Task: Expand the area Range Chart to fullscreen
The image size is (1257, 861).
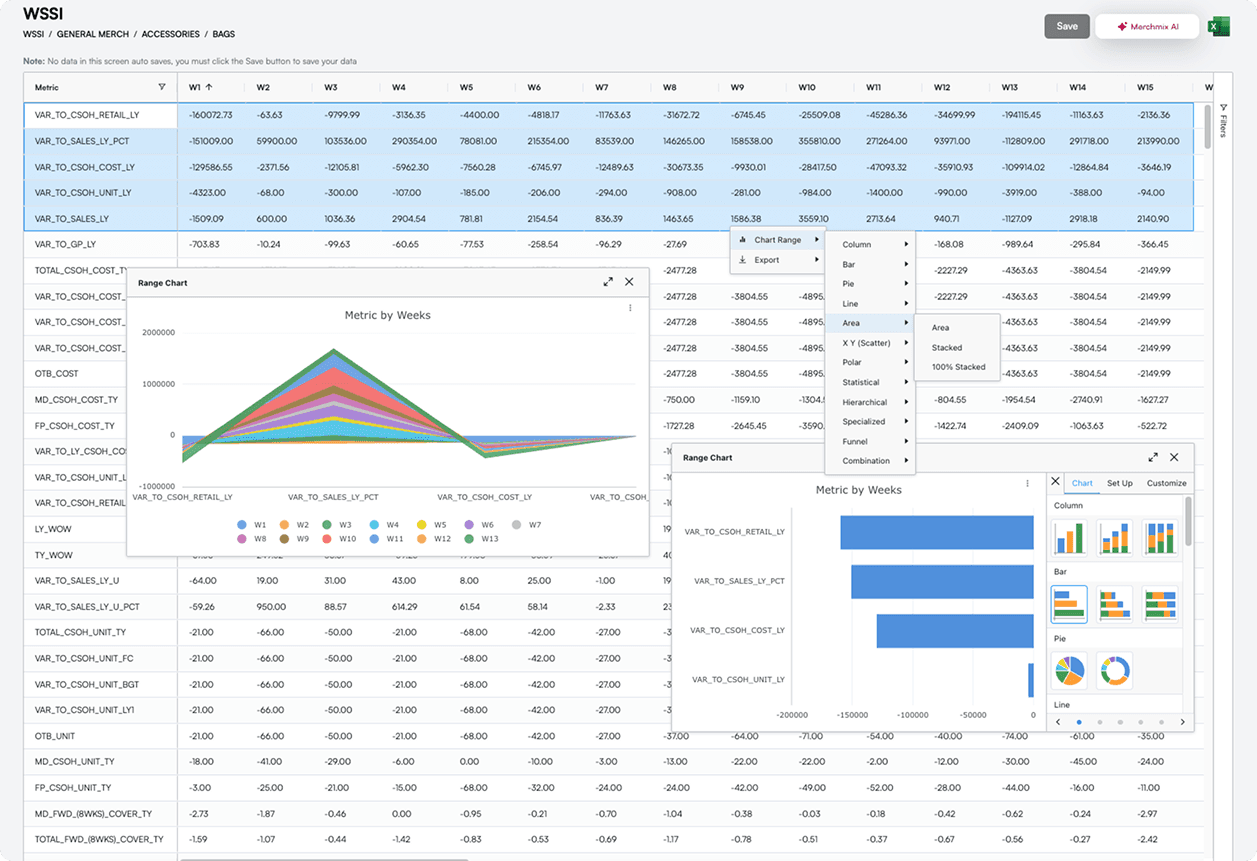Action: point(608,282)
